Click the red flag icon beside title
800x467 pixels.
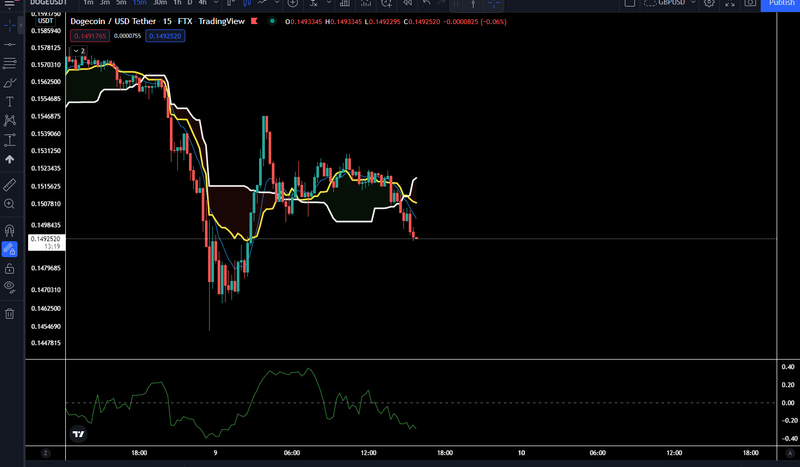[x=254, y=21]
